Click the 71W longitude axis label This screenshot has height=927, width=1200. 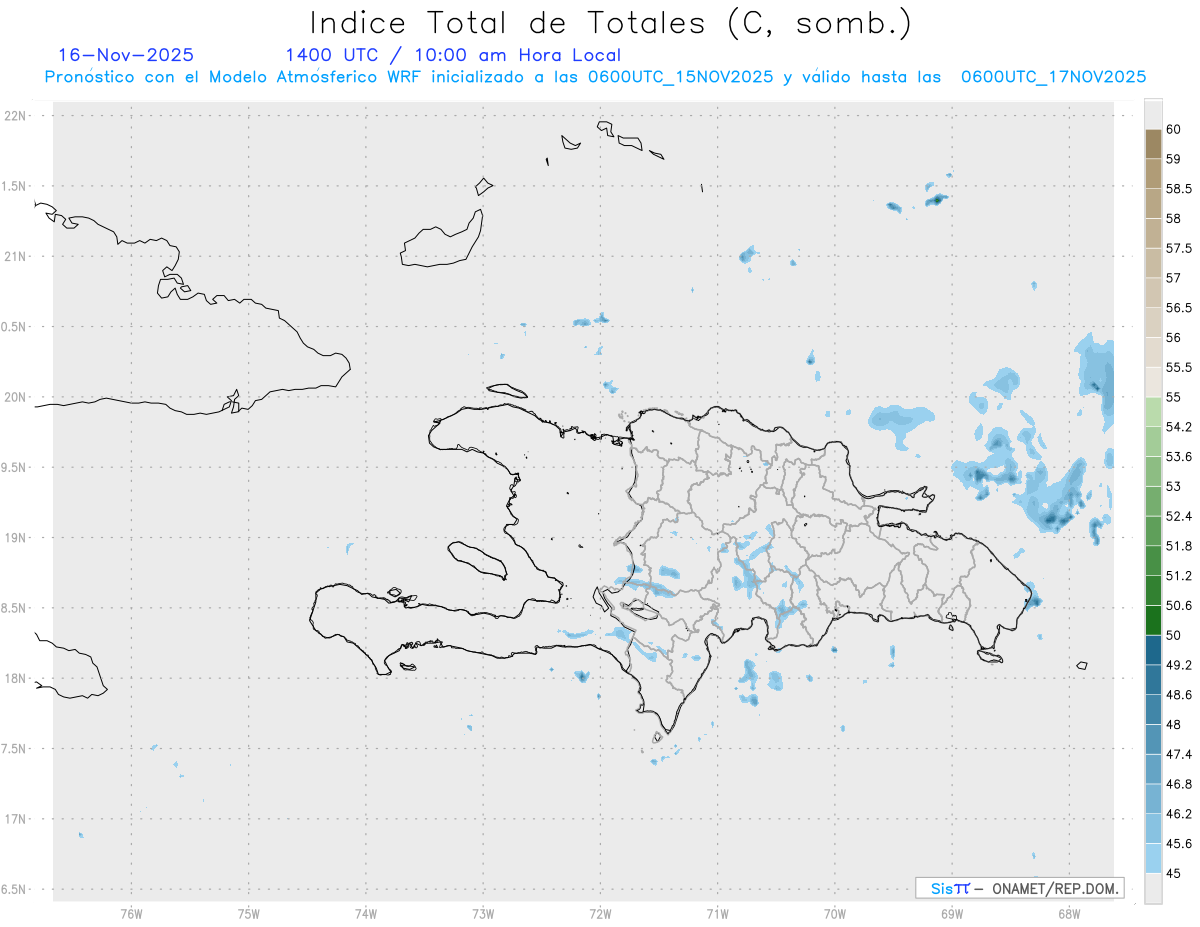[717, 914]
